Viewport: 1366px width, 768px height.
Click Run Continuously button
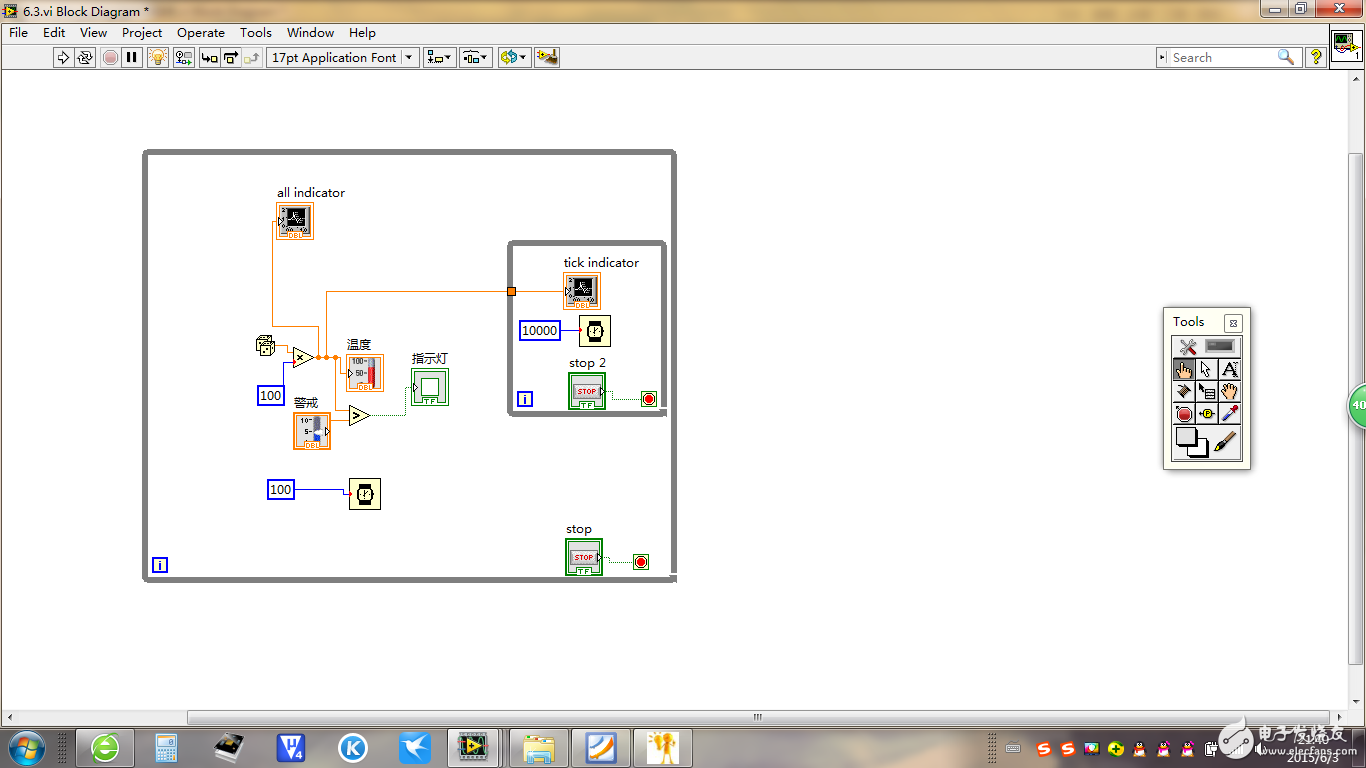[85, 58]
